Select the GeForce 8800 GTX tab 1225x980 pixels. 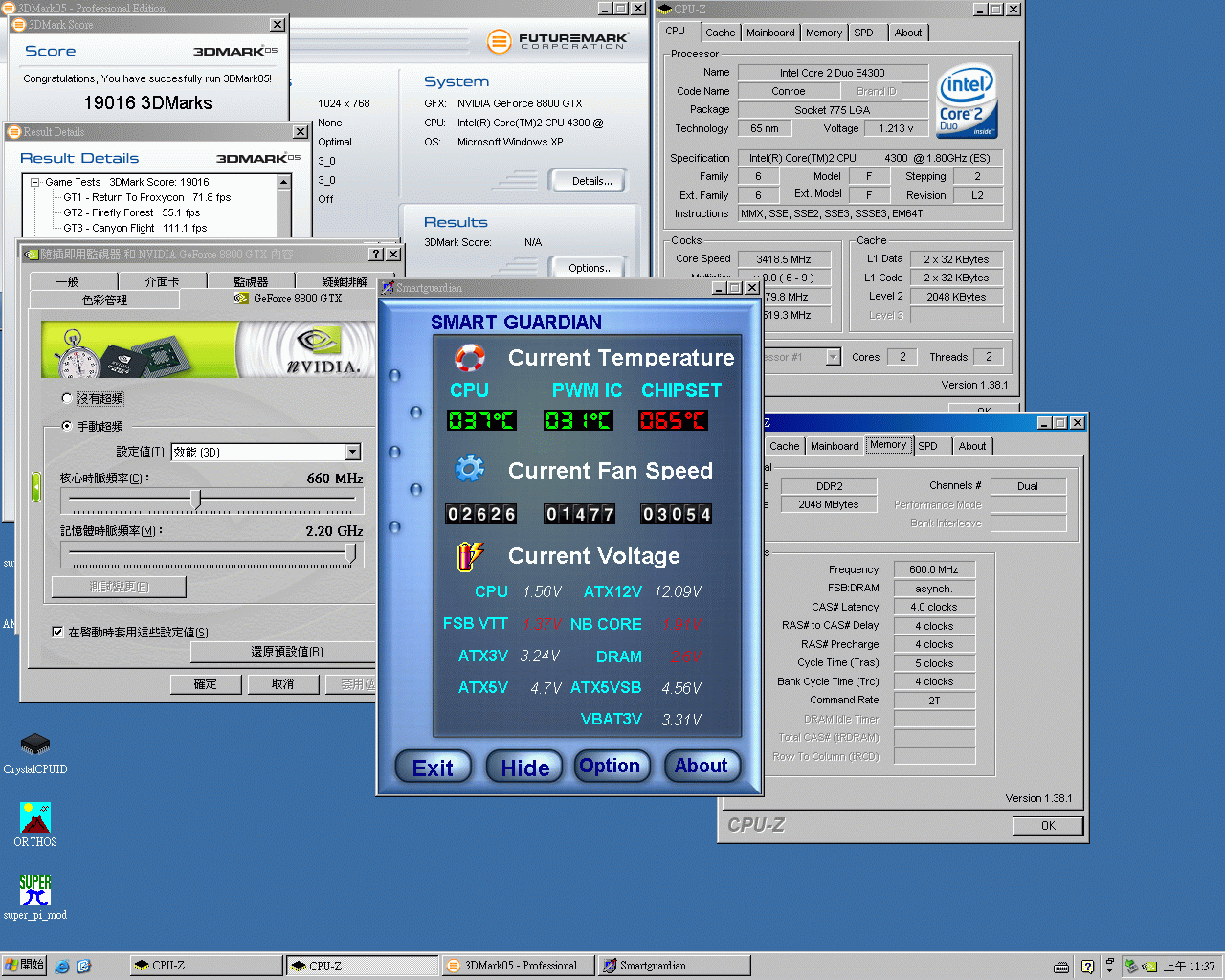(288, 299)
